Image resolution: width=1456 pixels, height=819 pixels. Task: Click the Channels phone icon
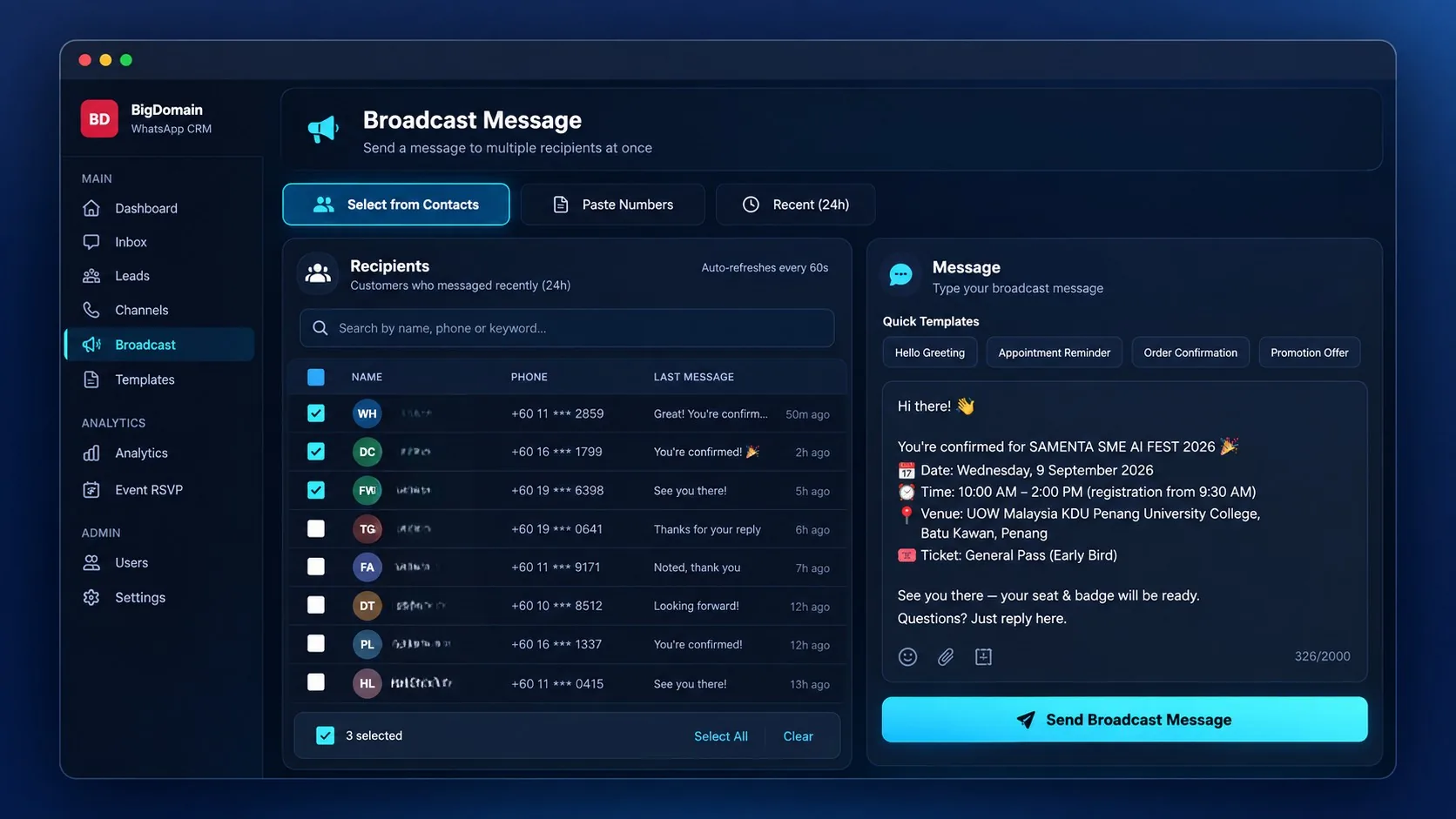[91, 310]
